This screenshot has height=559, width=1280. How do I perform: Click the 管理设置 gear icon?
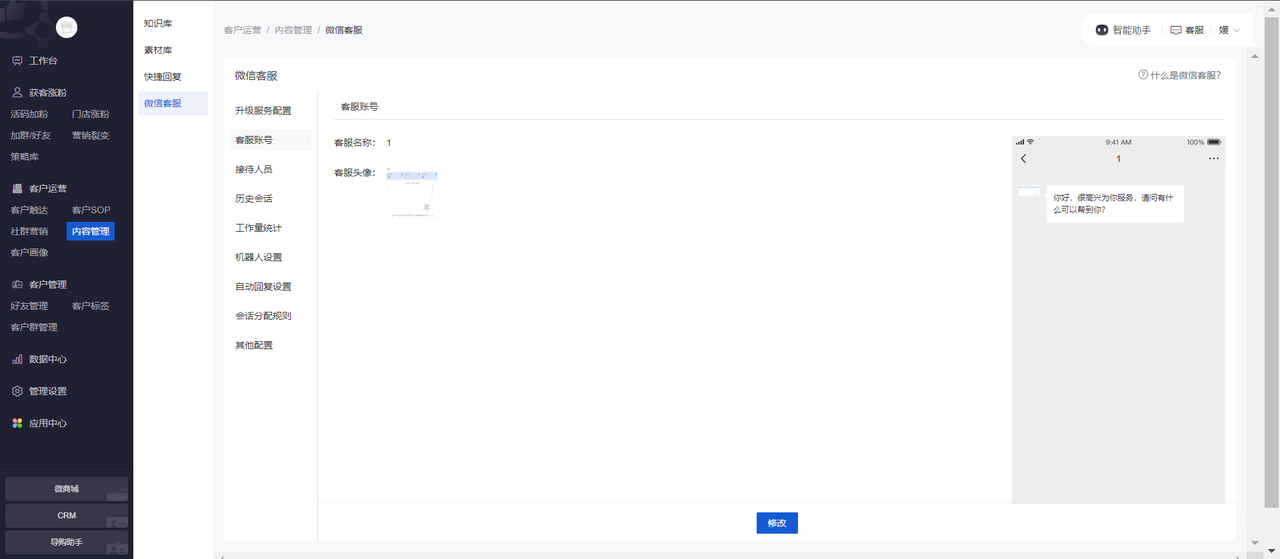(x=17, y=391)
